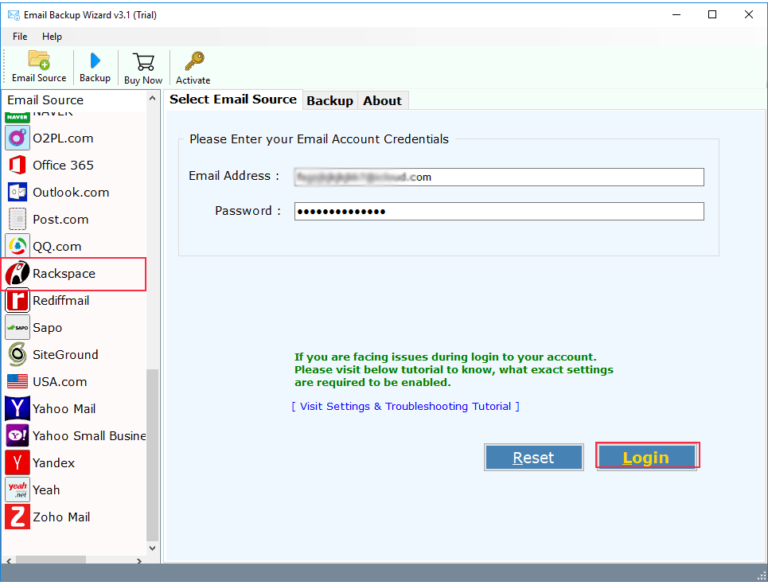Select the Rediffmail red icon
This screenshot has width=768, height=585.
[17, 300]
